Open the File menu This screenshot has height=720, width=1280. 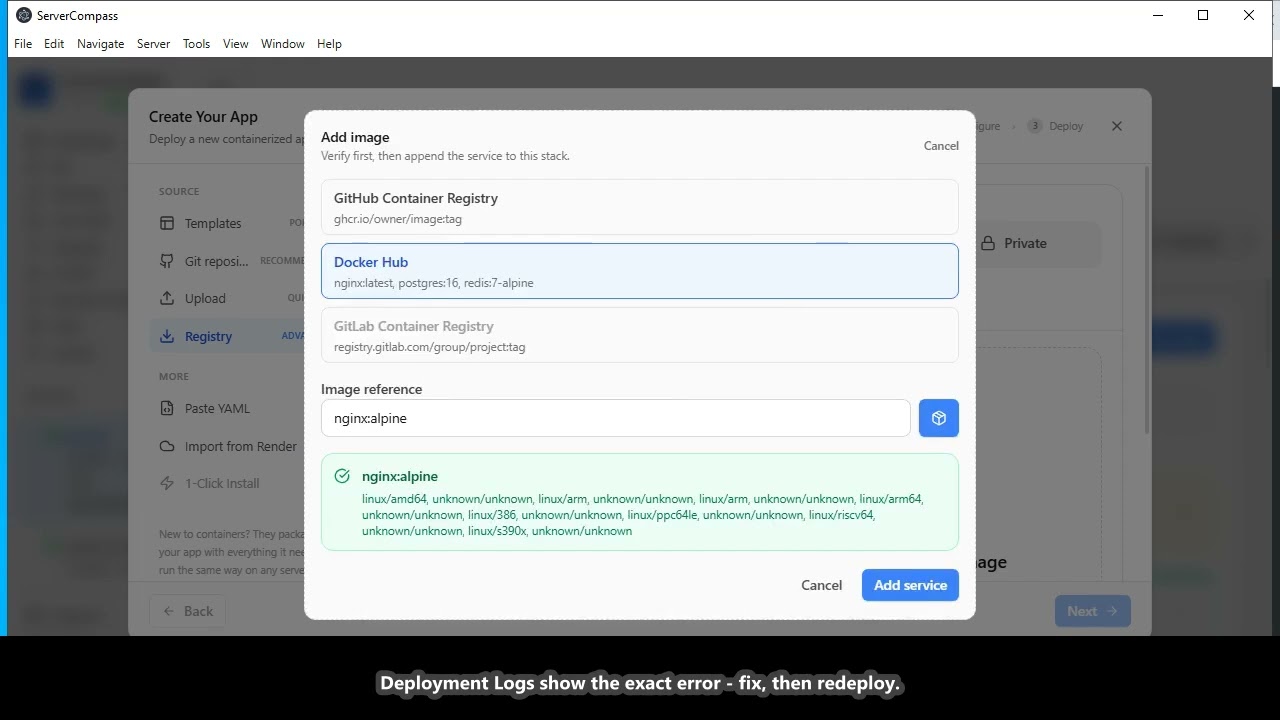click(x=23, y=44)
